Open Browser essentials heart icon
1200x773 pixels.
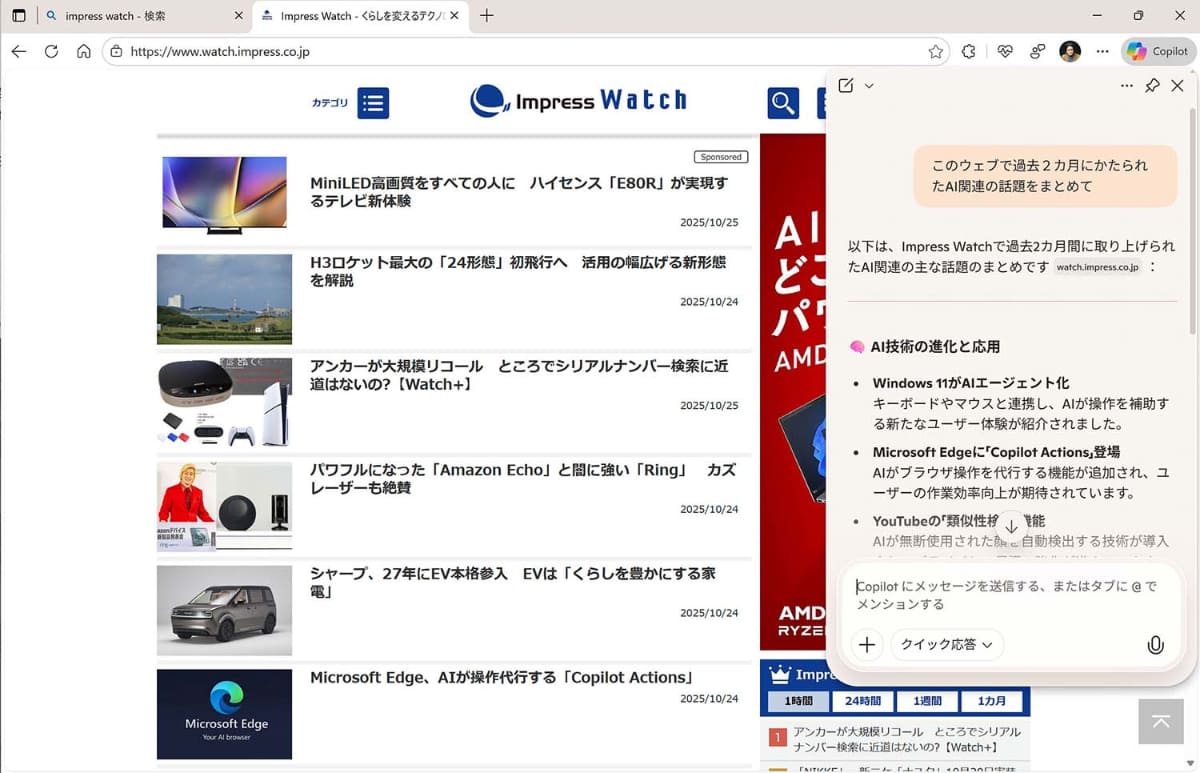(1005, 51)
